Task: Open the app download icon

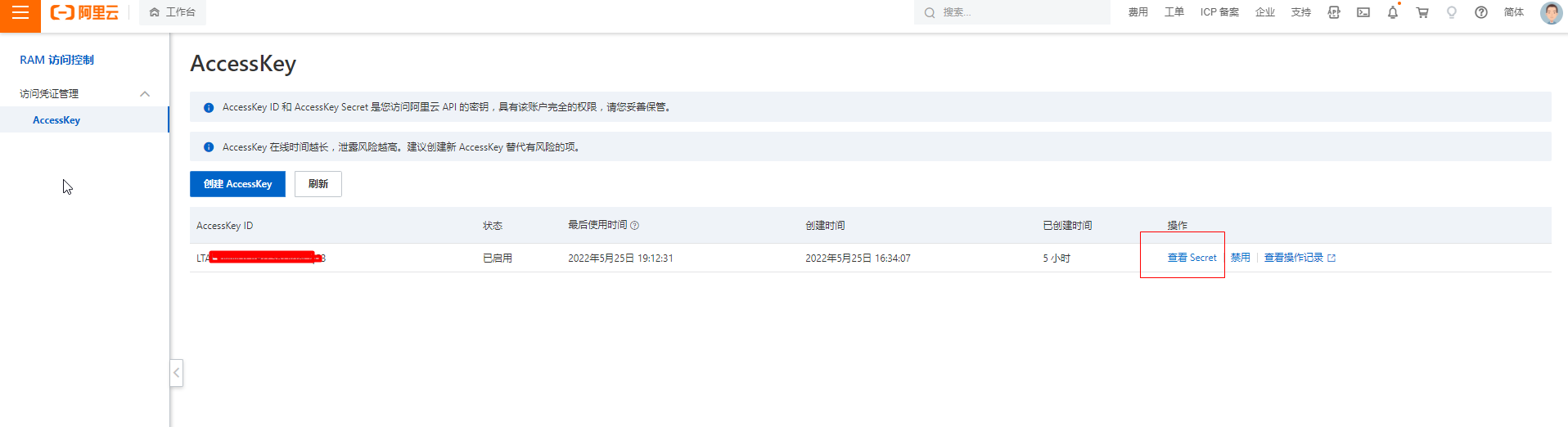Action: tap(1333, 12)
